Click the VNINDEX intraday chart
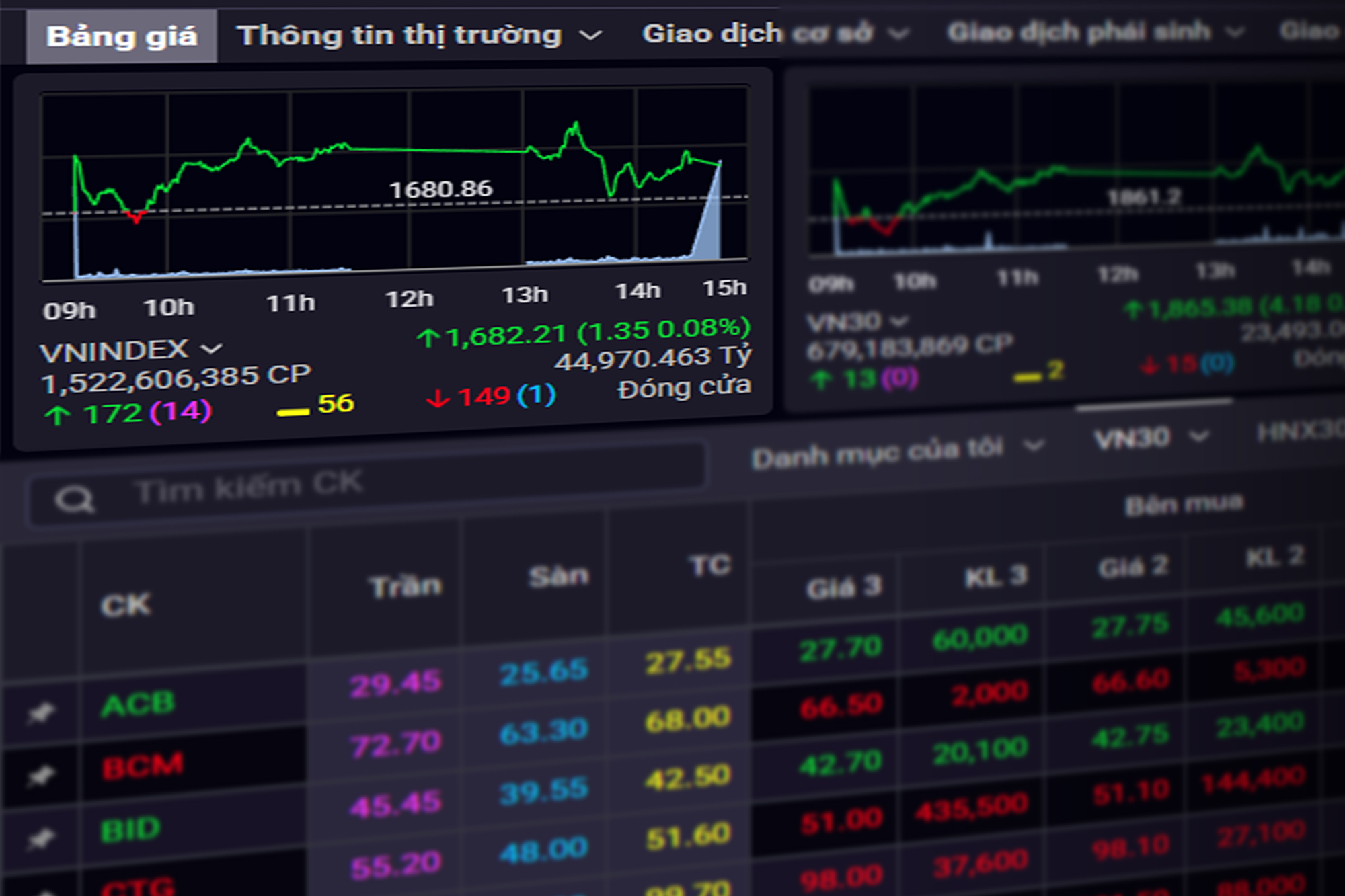Viewport: 1345px width, 896px height. click(395, 183)
